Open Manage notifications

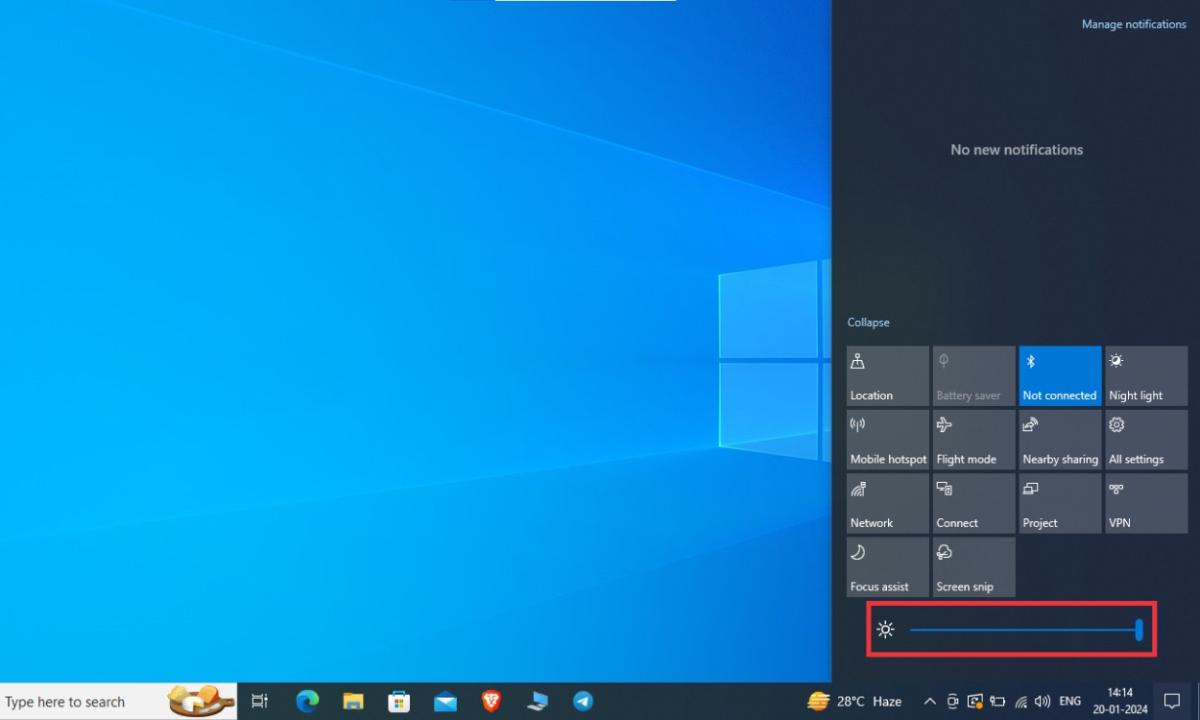click(x=1133, y=24)
